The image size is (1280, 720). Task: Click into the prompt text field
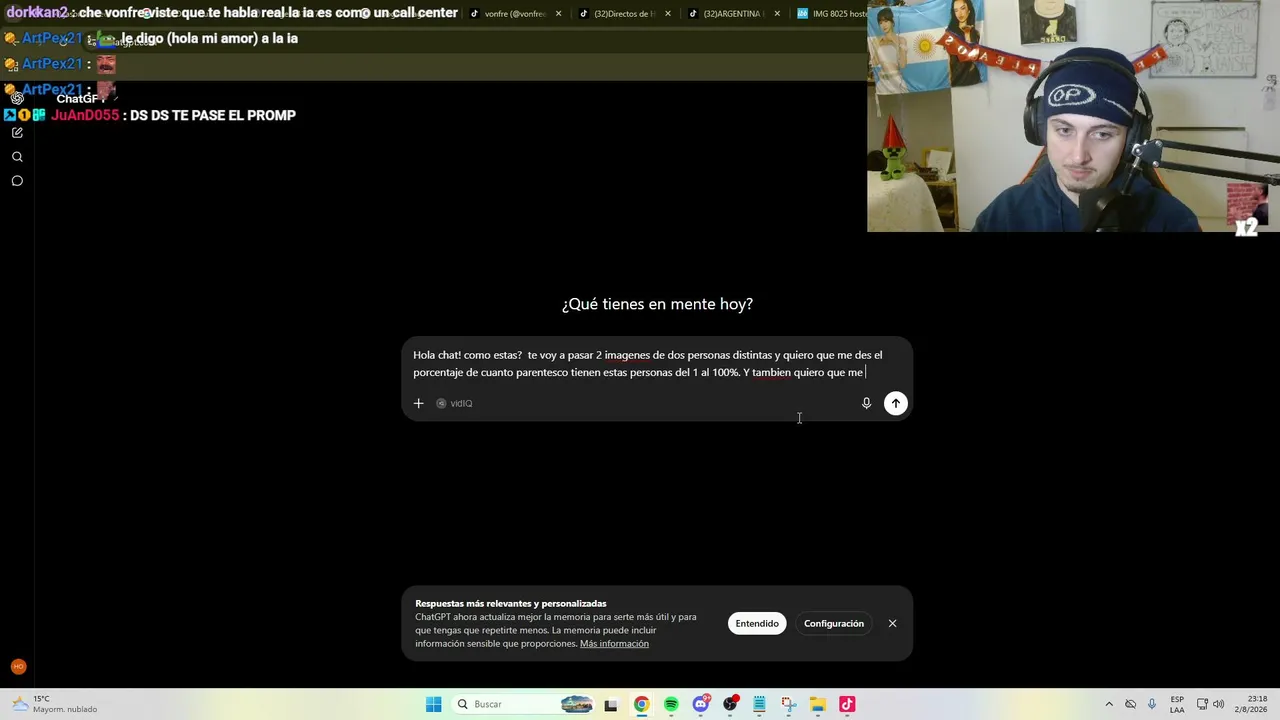647,364
